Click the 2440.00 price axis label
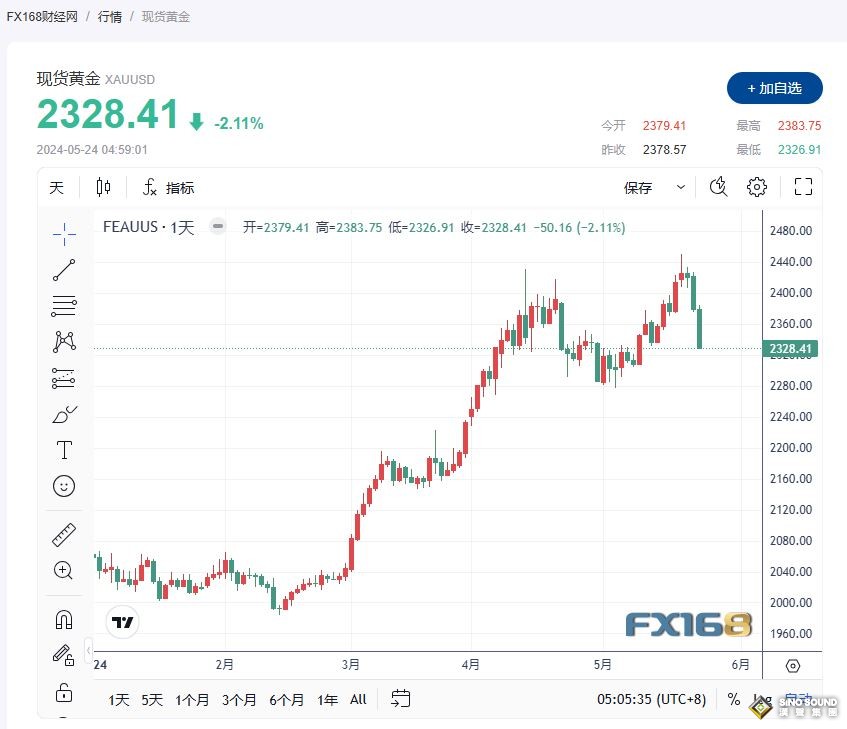The image size is (847, 729). pyautogui.click(x=791, y=262)
